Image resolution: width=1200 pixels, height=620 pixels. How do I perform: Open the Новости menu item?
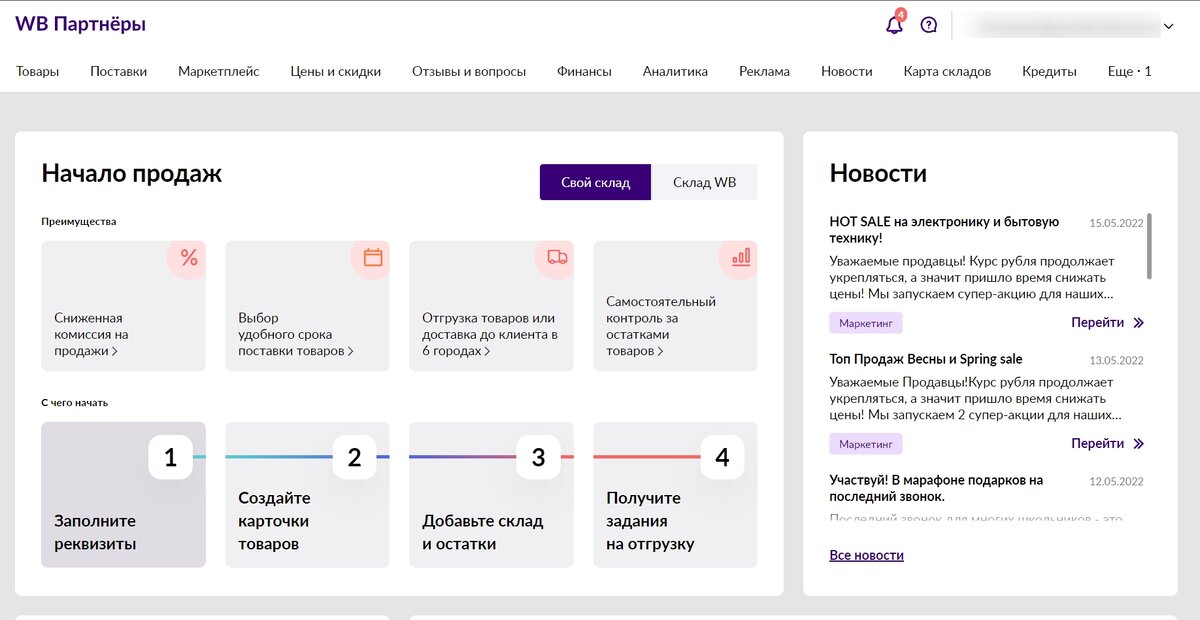(847, 72)
